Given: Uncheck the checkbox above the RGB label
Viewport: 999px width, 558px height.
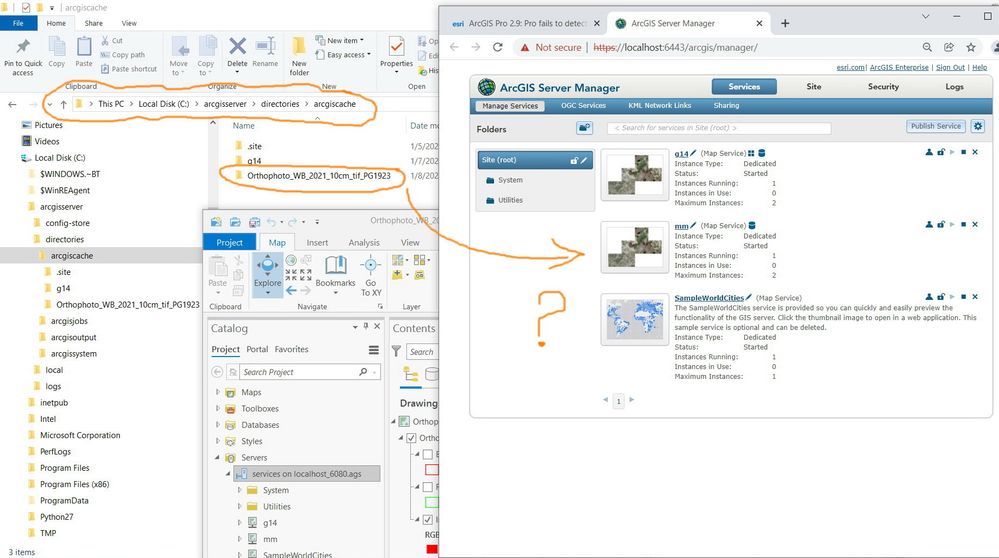Looking at the screenshot, I should 428,519.
